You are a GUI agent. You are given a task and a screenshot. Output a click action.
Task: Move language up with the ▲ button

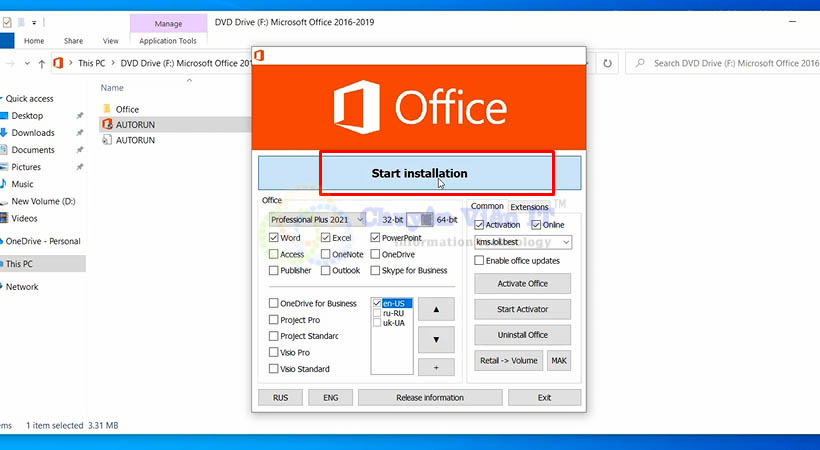tap(435, 310)
